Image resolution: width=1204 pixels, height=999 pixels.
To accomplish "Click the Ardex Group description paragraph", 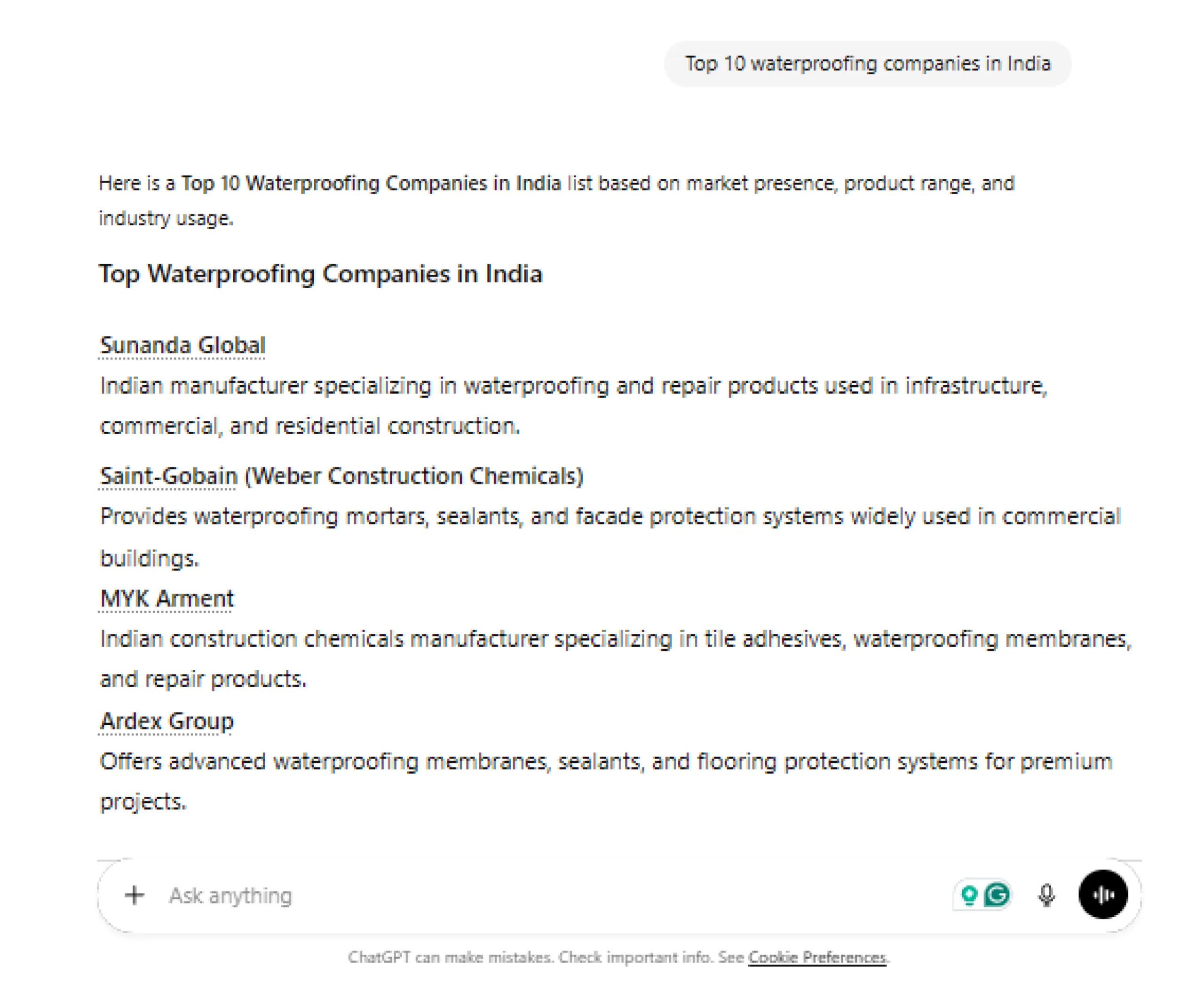I will click(606, 761).
